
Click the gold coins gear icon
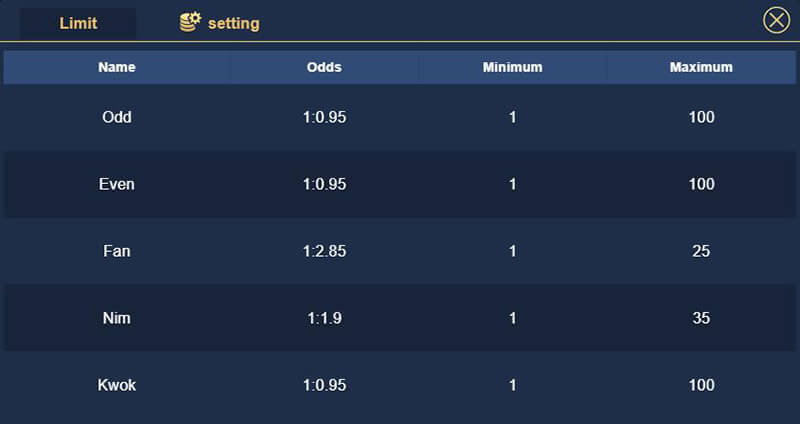click(x=190, y=22)
